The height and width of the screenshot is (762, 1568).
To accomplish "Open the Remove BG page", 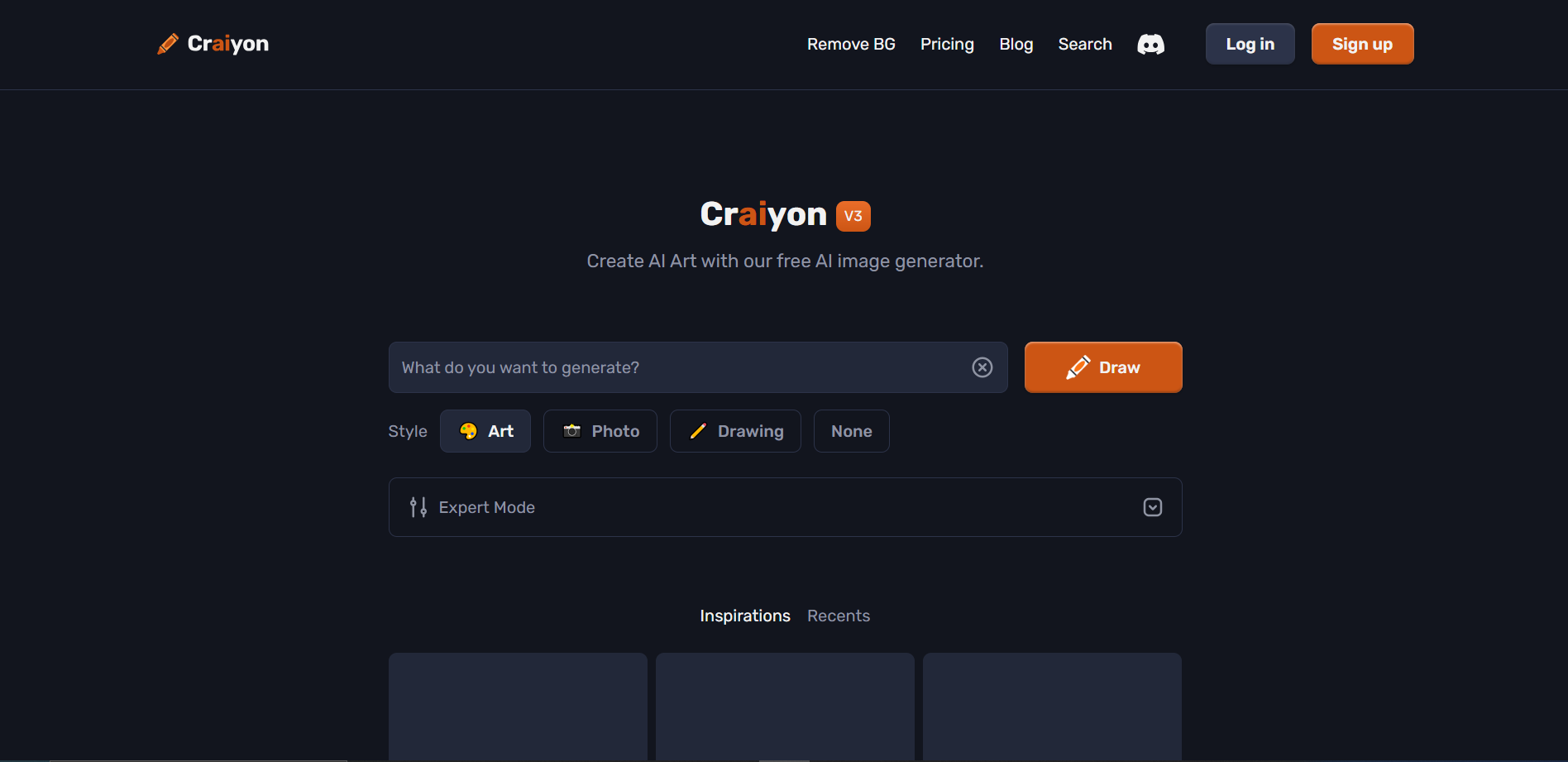I will [x=850, y=44].
